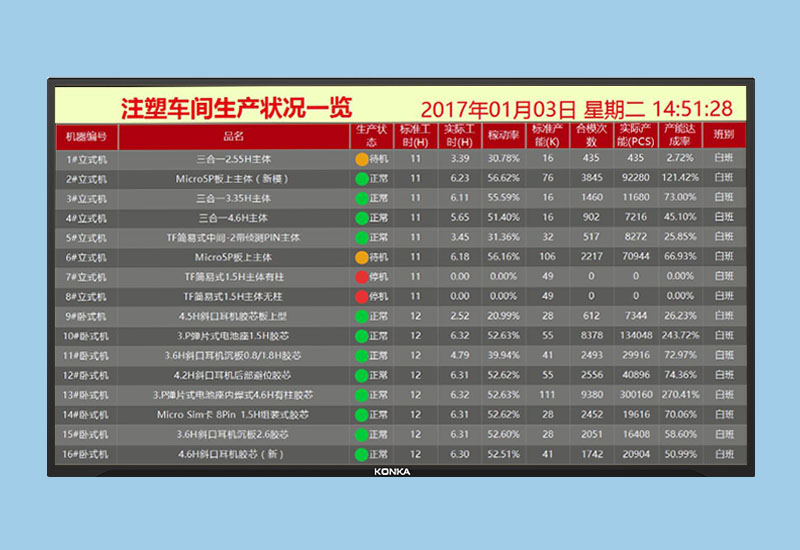Select the 机器编号 column header
This screenshot has height=550, width=800.
(x=86, y=136)
